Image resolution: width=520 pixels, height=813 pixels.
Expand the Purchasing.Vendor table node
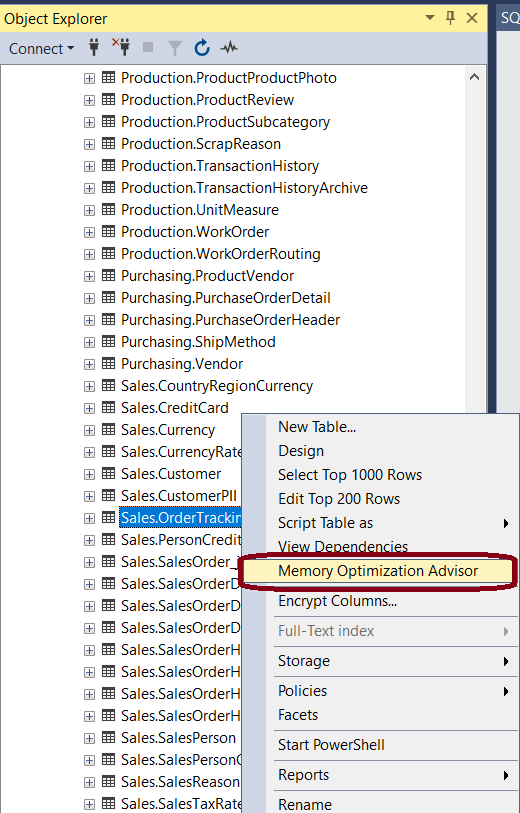[x=89, y=365]
